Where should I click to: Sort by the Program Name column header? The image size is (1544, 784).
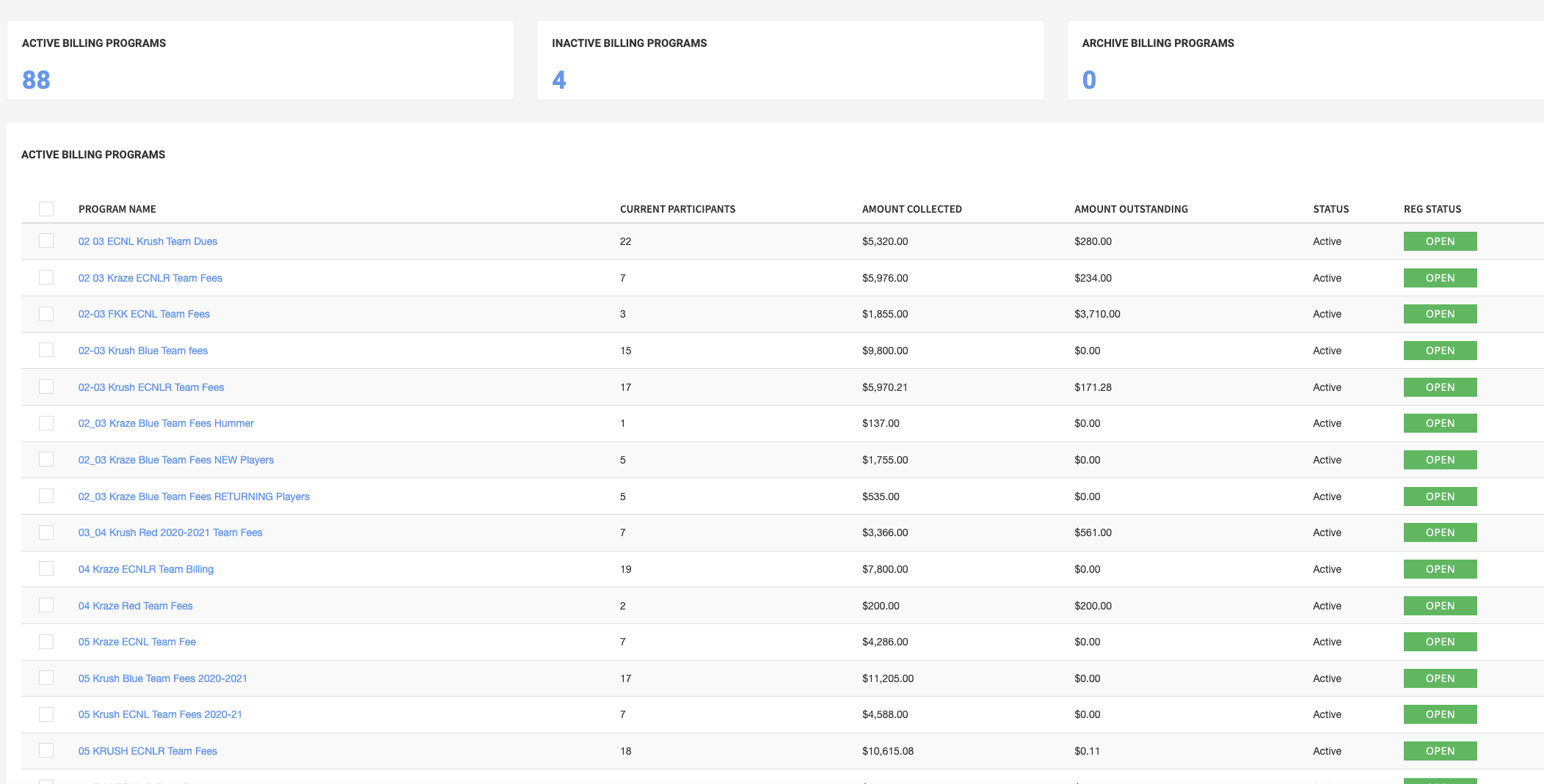(x=117, y=209)
